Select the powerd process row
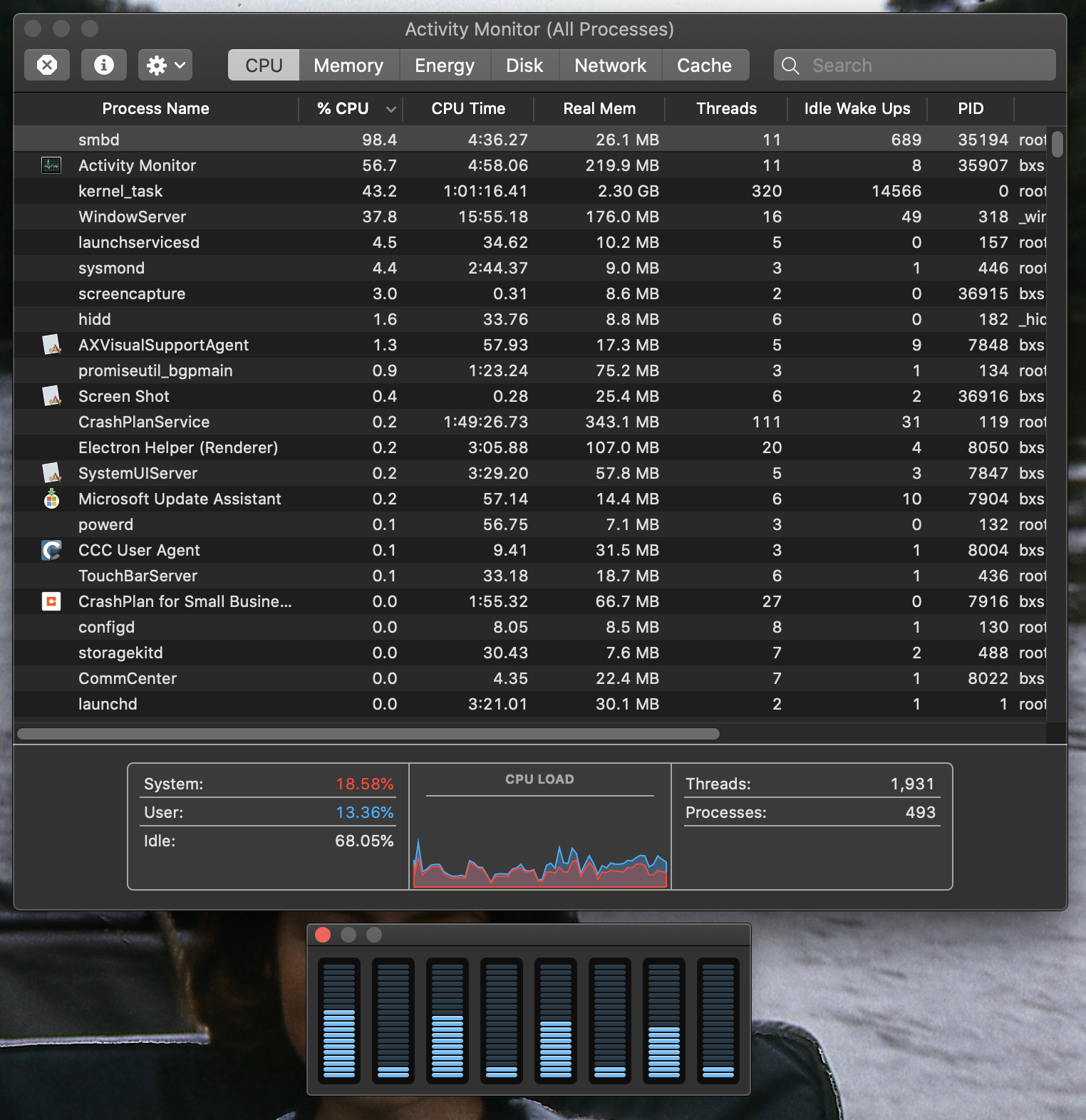 point(530,524)
